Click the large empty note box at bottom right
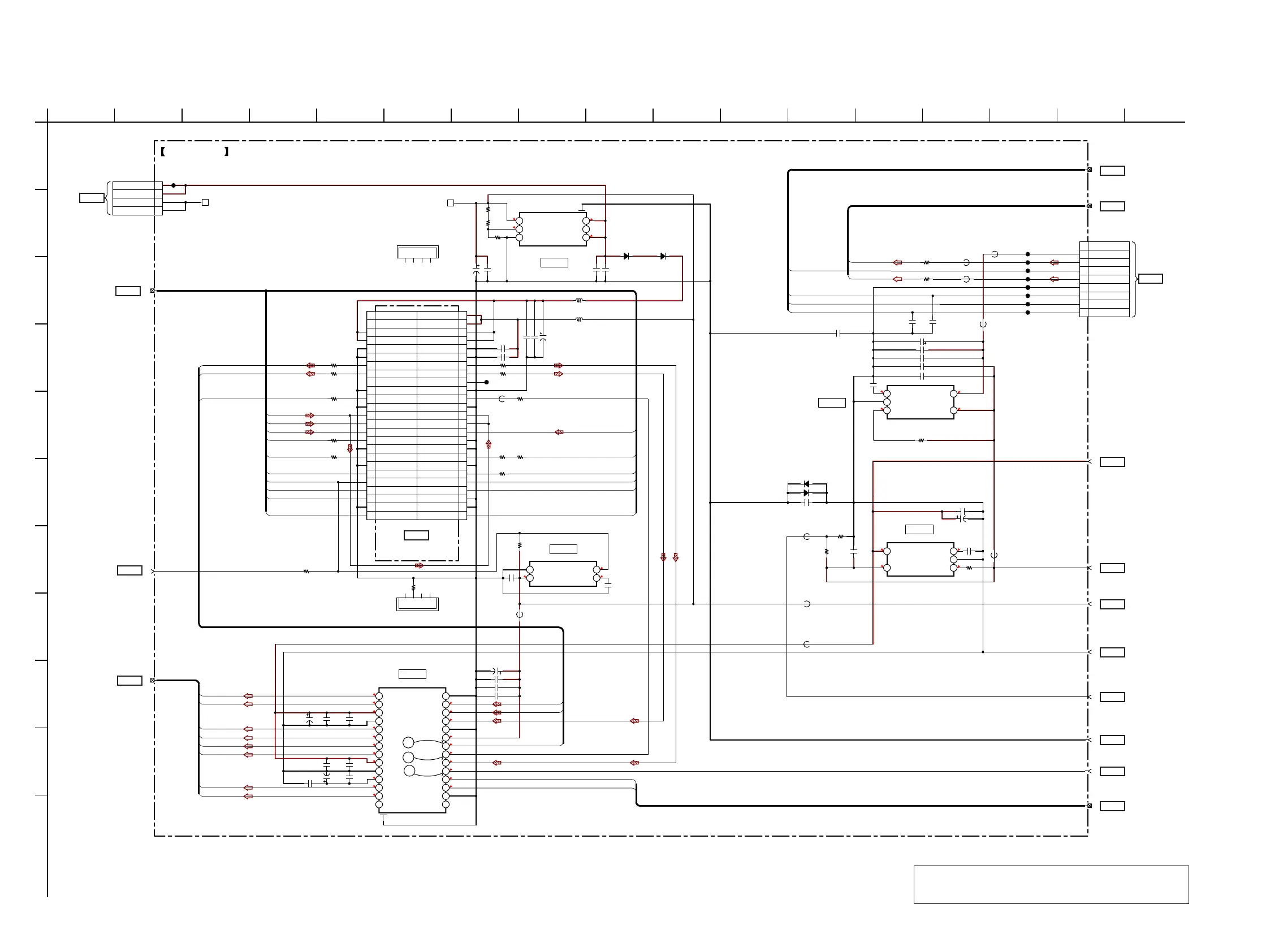 pos(1051,885)
